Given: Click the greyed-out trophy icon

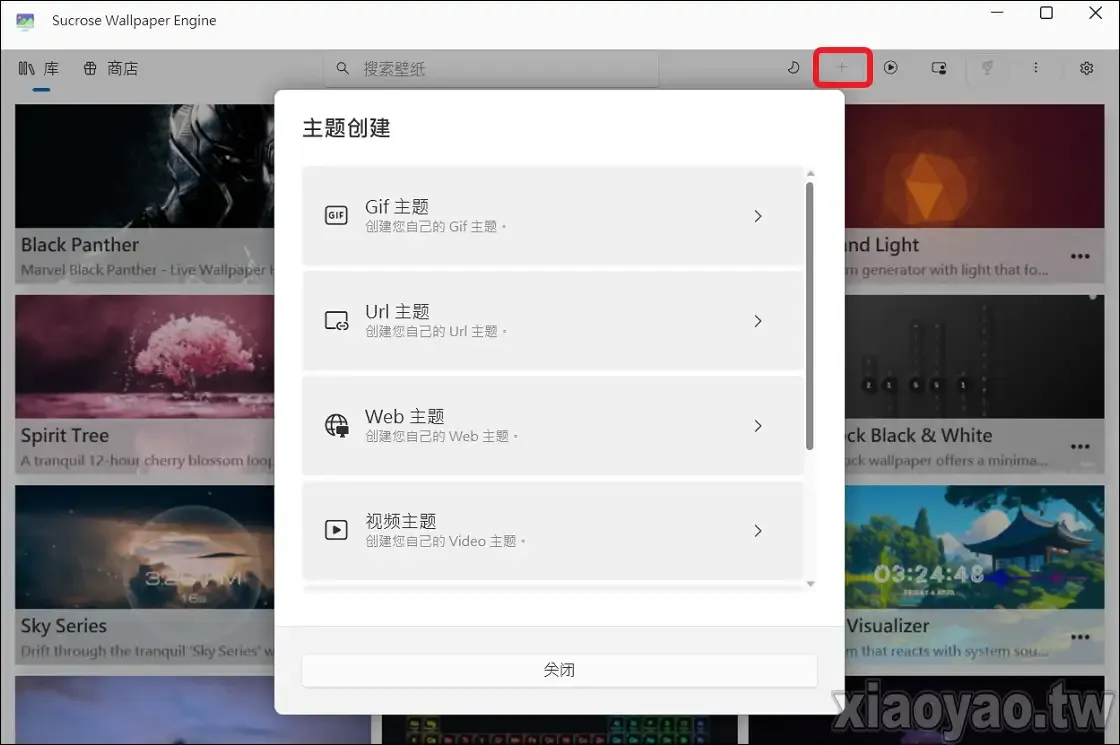Looking at the screenshot, I should 987,68.
